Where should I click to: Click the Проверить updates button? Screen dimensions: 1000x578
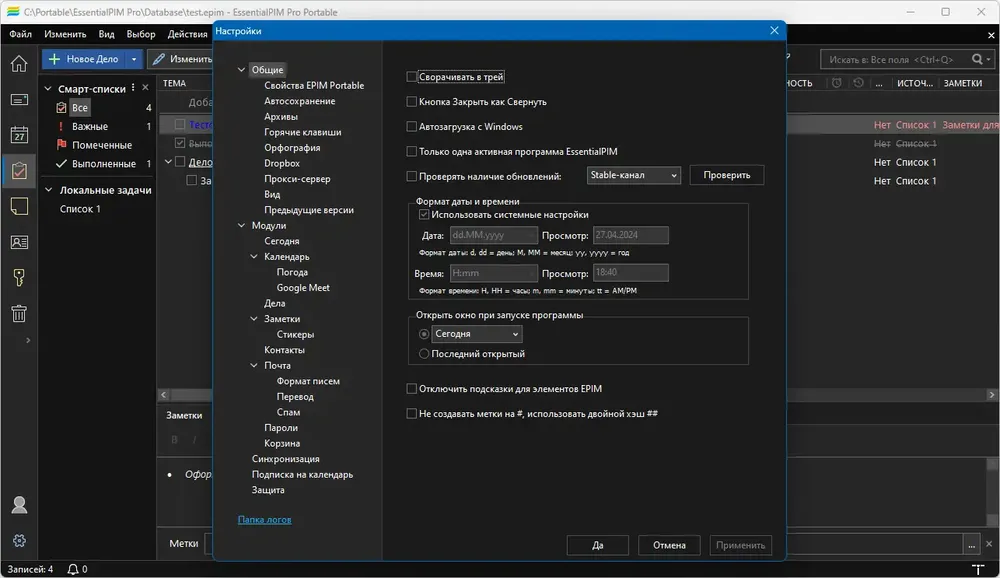726,175
